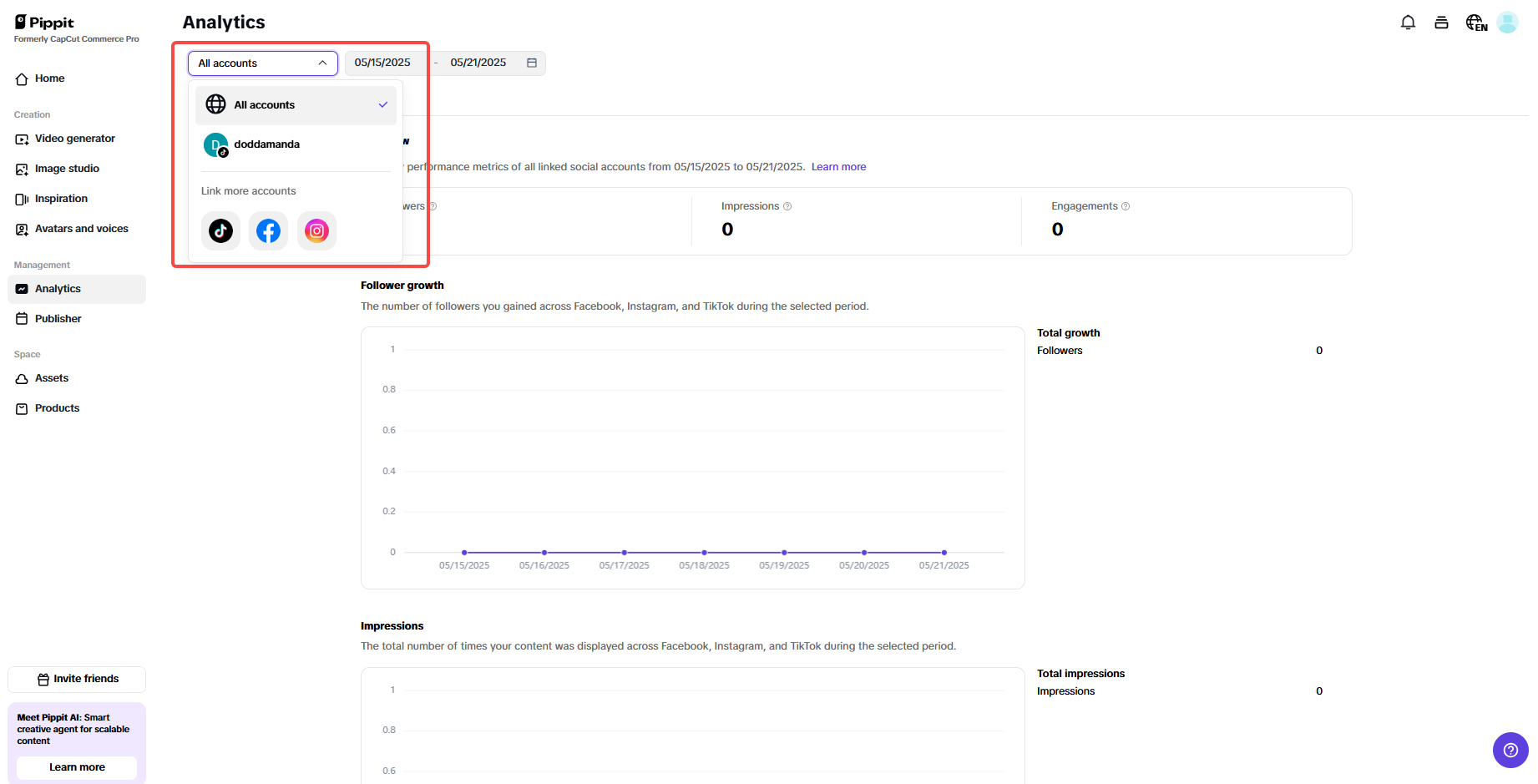Screen dimensions: 1538x784
Task: Open the user profile avatar
Action: (1507, 23)
